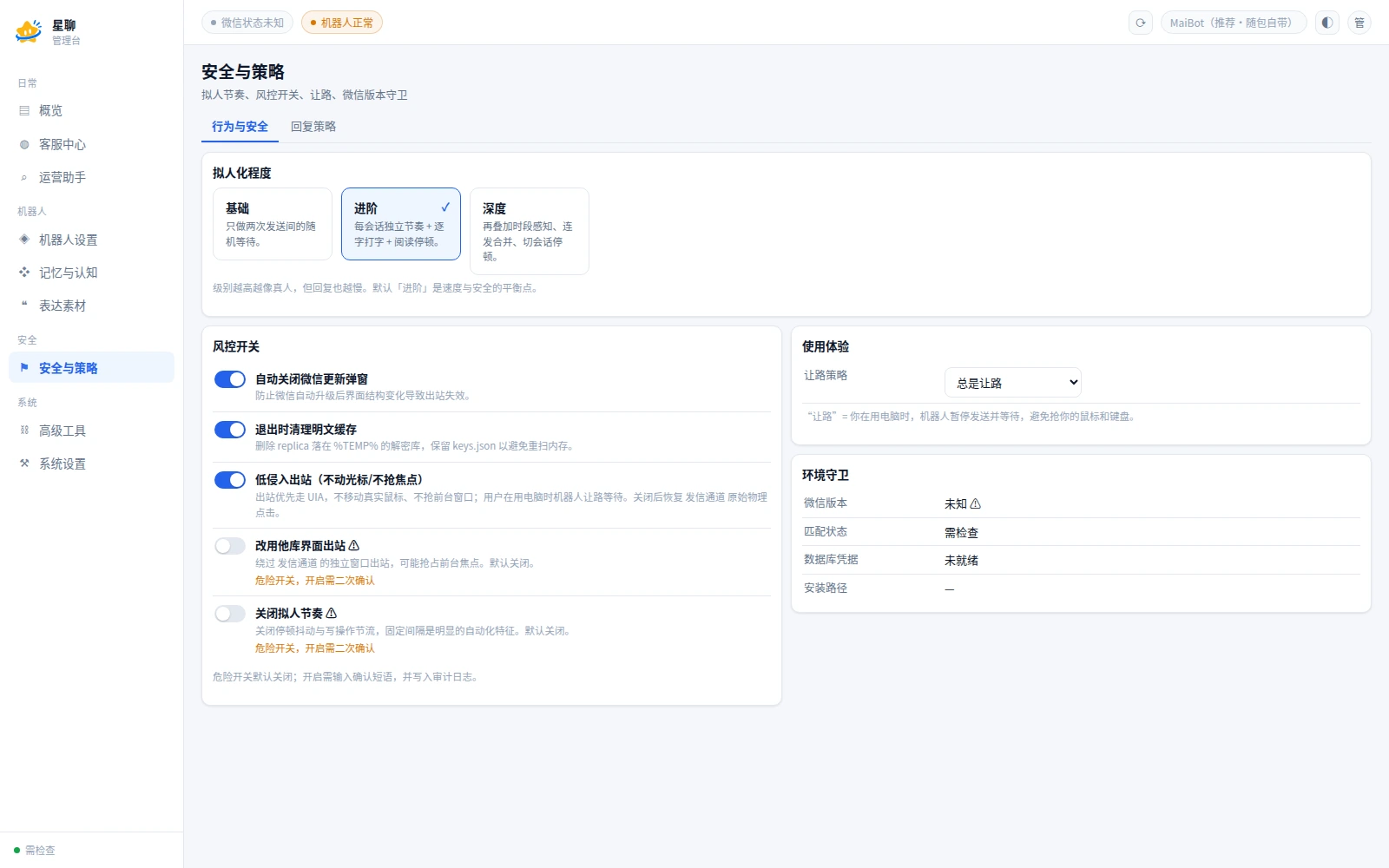Open the 让路策略 dropdown 总是让路
The image size is (1389, 868).
point(1013,383)
